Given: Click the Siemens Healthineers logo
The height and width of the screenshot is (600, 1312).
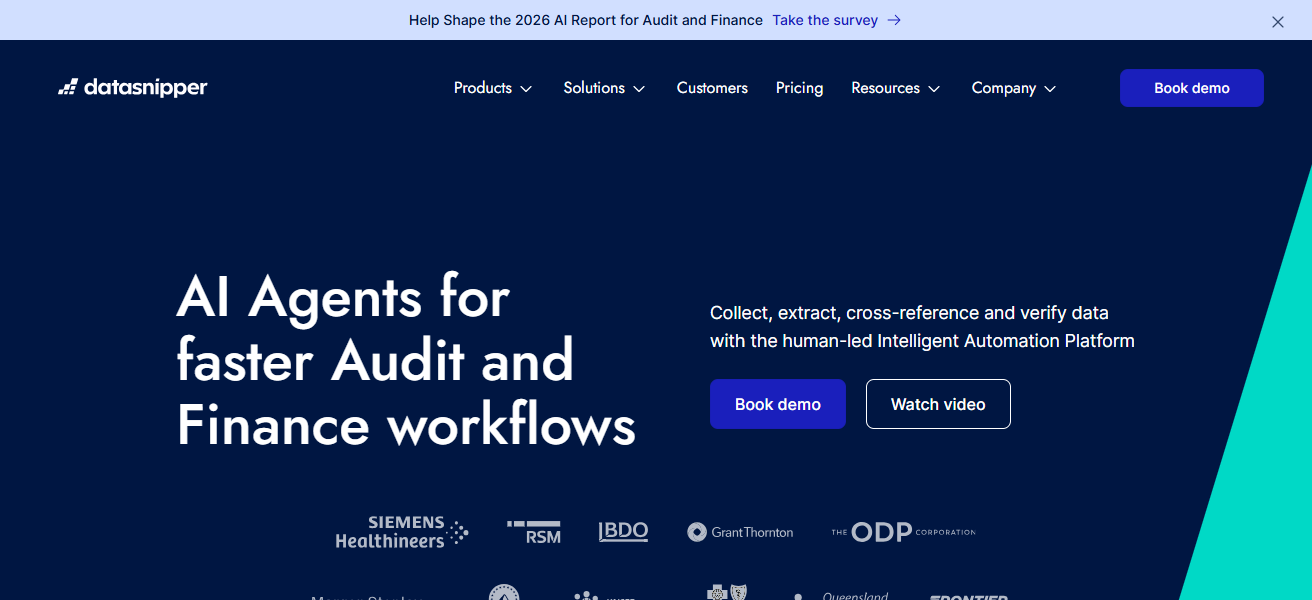Looking at the screenshot, I should point(401,532).
